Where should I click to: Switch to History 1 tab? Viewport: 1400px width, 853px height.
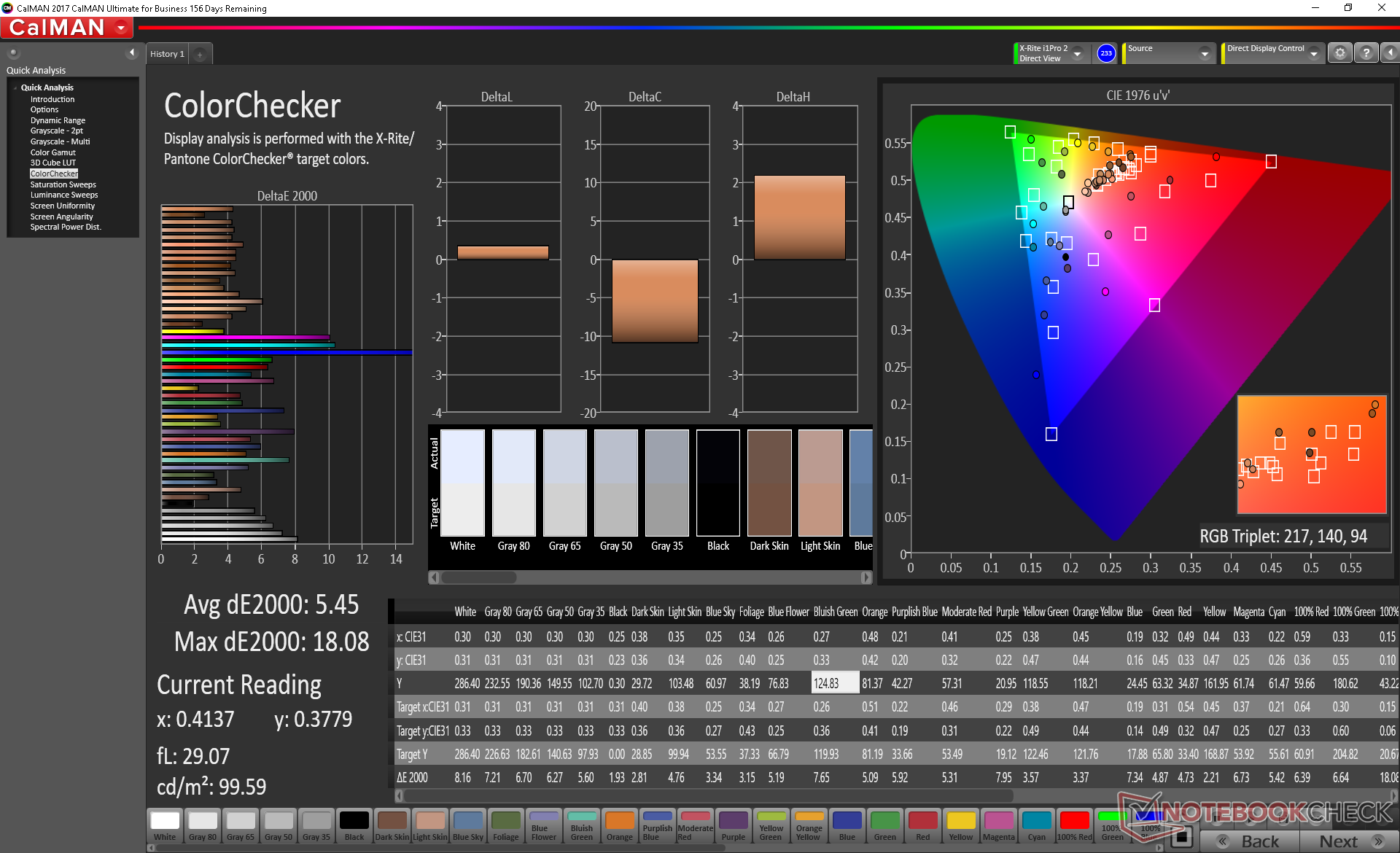tap(167, 54)
